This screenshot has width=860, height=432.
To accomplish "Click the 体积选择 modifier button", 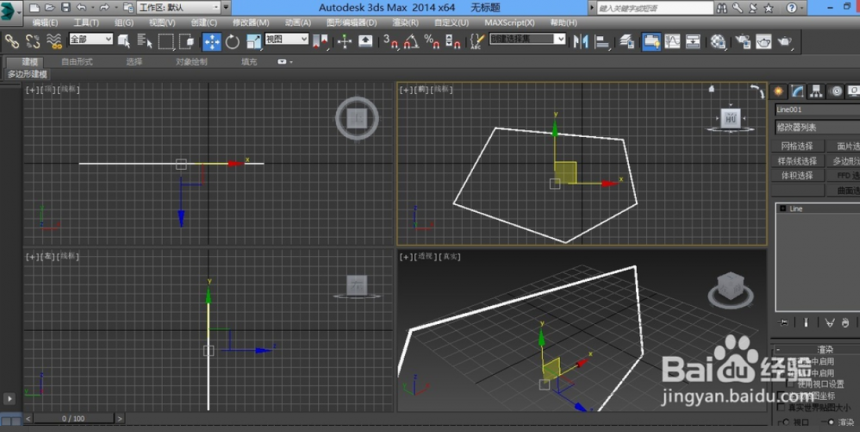I will tap(797, 175).
